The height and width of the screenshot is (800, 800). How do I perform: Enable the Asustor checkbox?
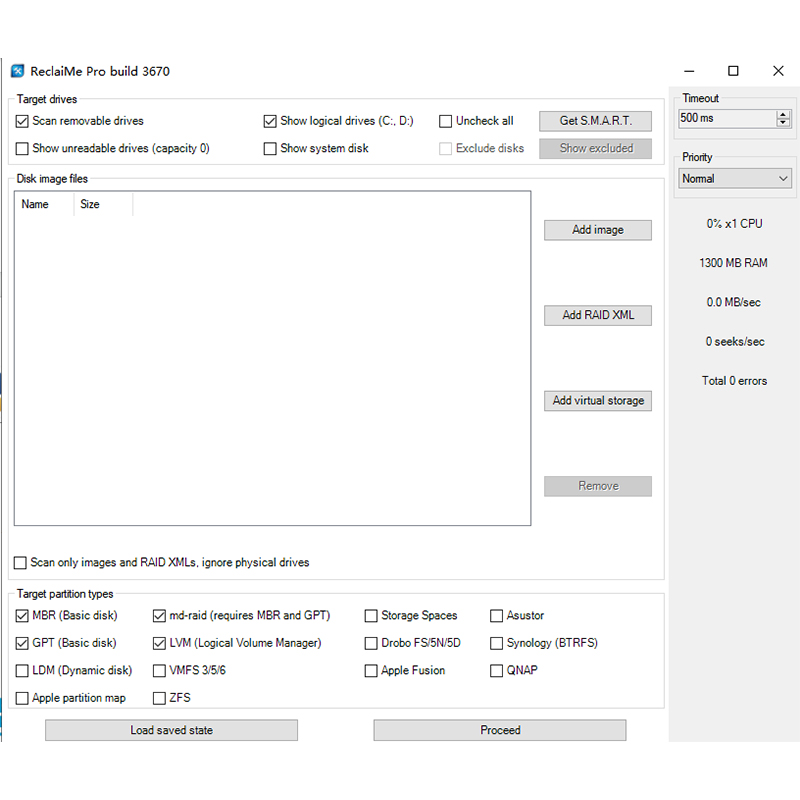coord(496,616)
